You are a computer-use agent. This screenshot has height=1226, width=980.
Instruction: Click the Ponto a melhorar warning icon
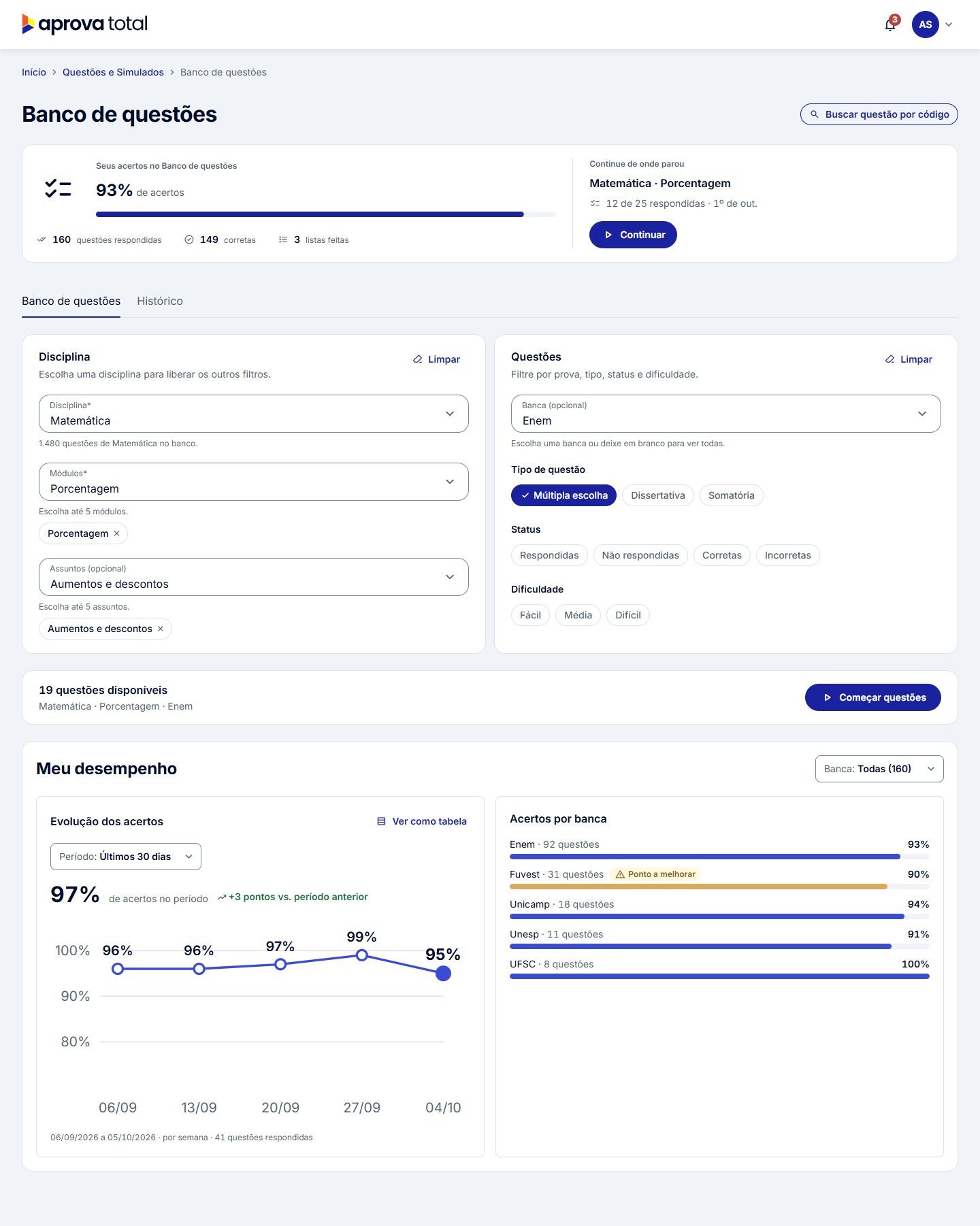[x=620, y=874]
